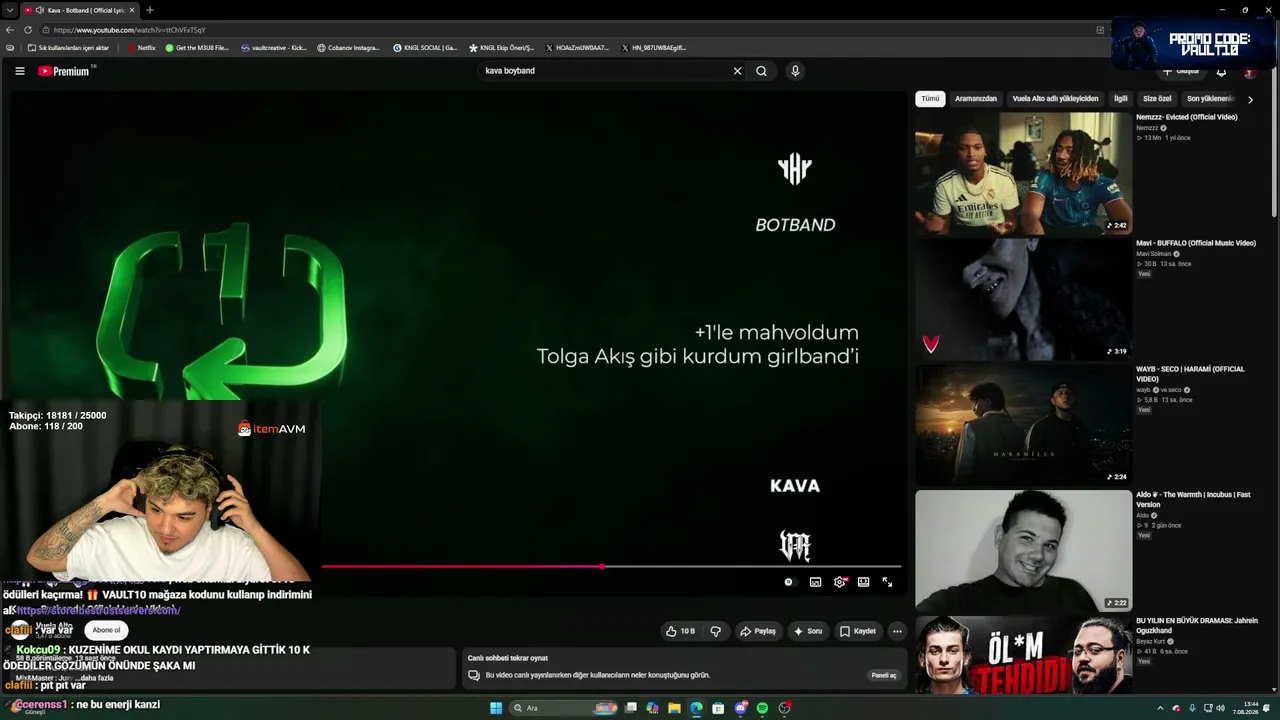Screen dimensions: 1280x720
Task: Open File Explorer from the taskbar
Action: click(674, 708)
